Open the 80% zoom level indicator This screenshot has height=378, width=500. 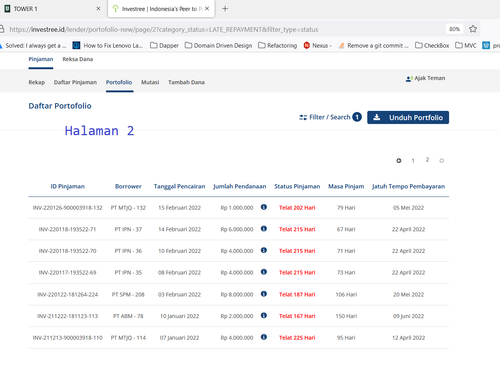[454, 29]
